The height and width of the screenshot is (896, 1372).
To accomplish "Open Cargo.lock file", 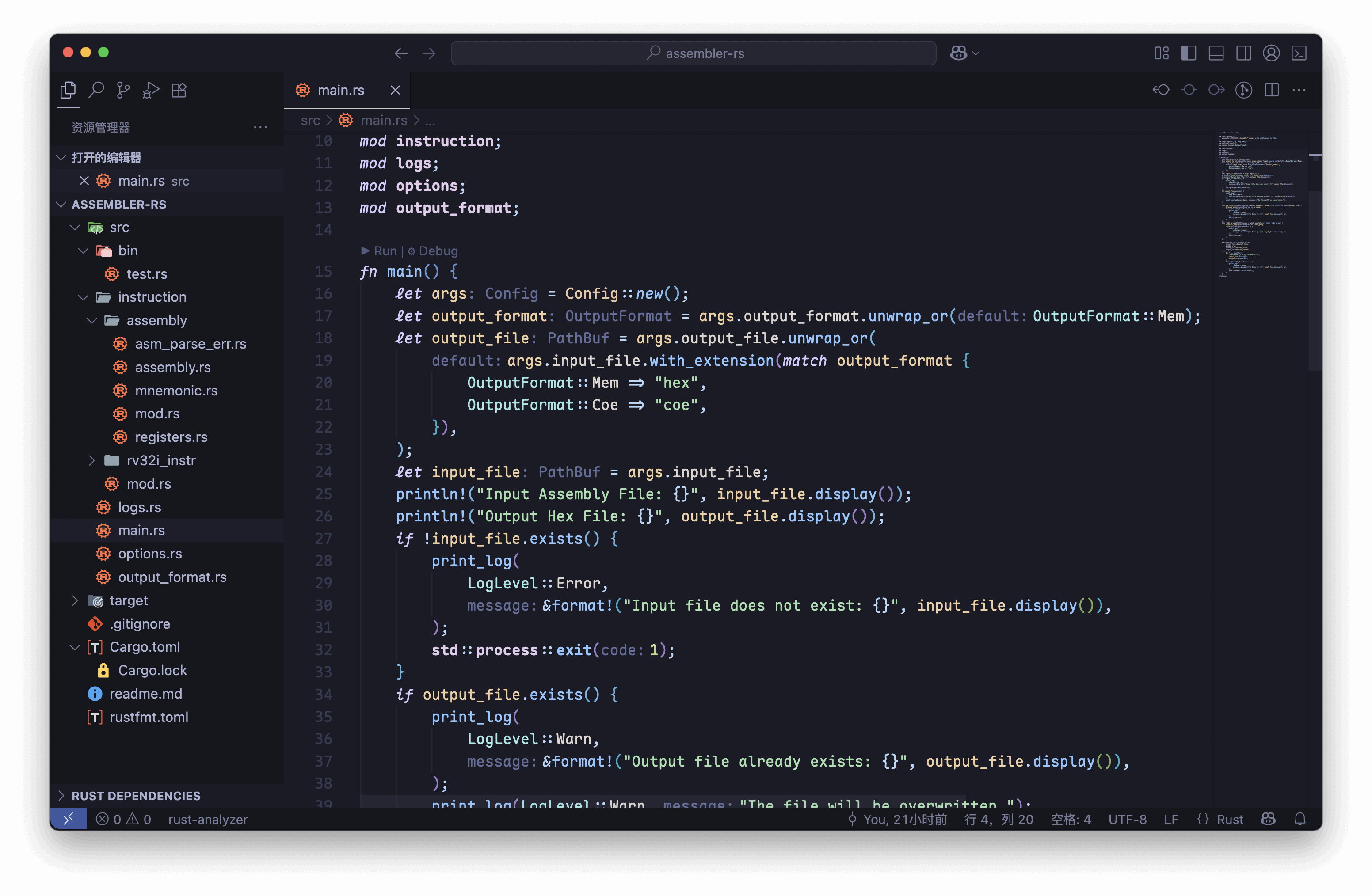I will click(167, 670).
